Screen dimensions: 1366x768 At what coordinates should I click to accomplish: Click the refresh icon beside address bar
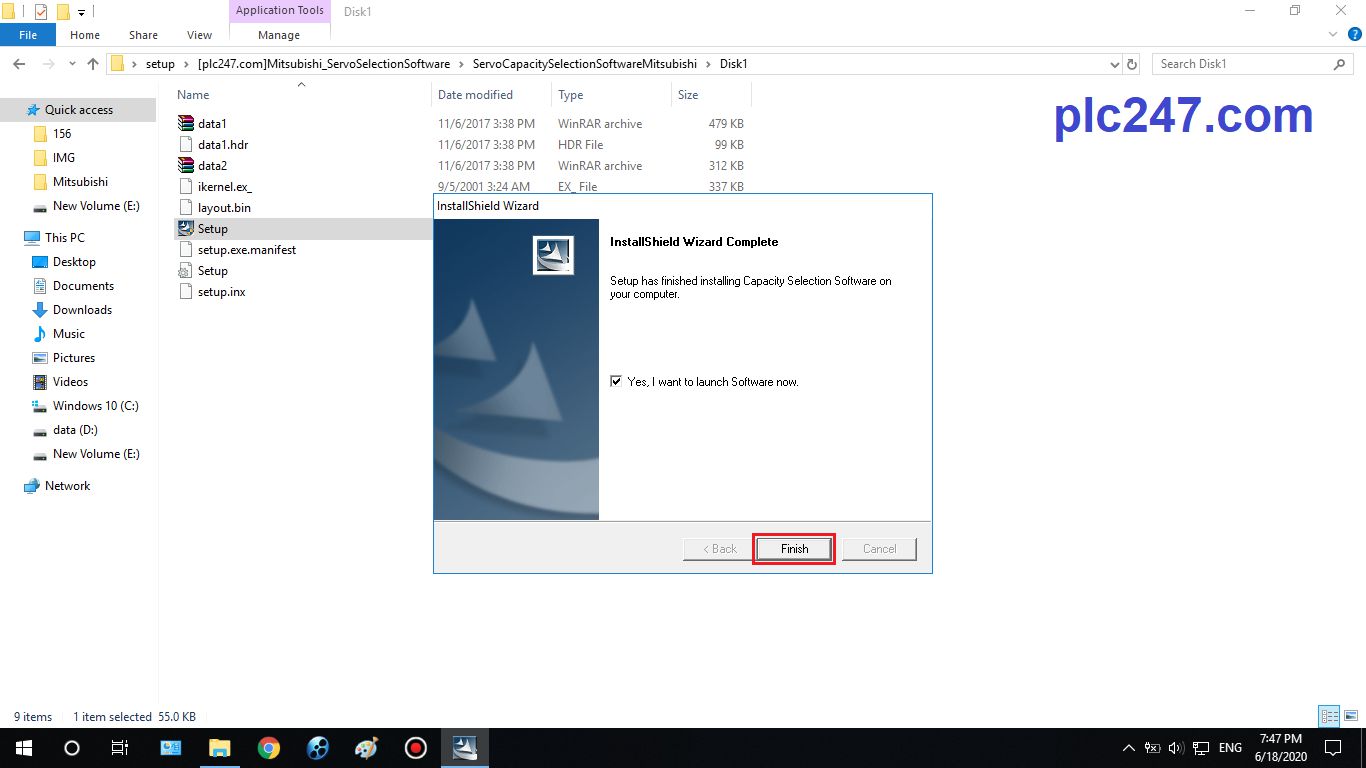coord(1132,64)
